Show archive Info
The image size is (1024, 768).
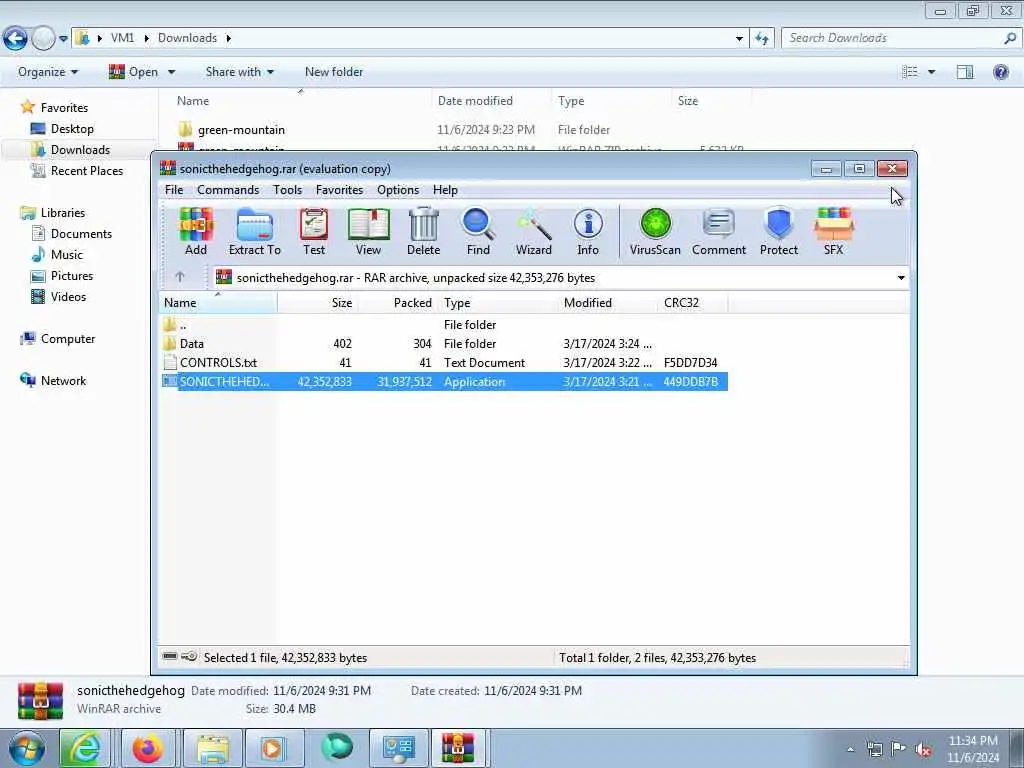[x=588, y=232]
